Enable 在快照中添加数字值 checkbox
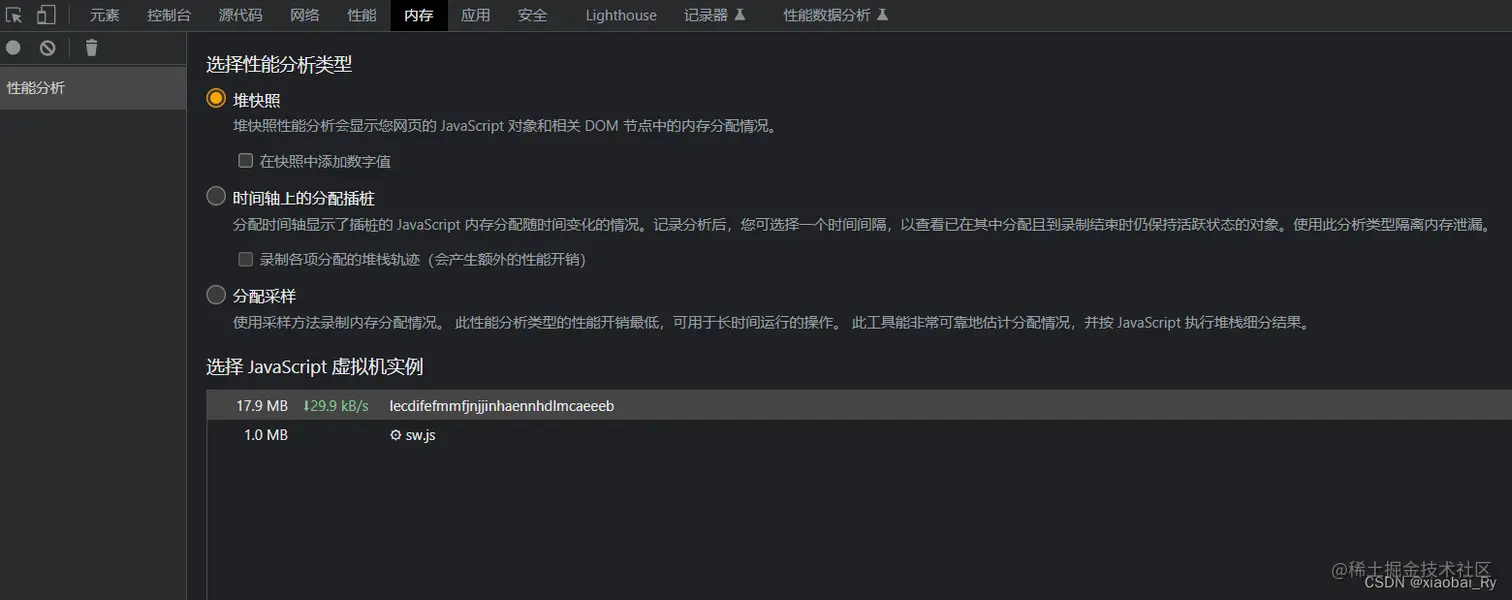 [245, 160]
